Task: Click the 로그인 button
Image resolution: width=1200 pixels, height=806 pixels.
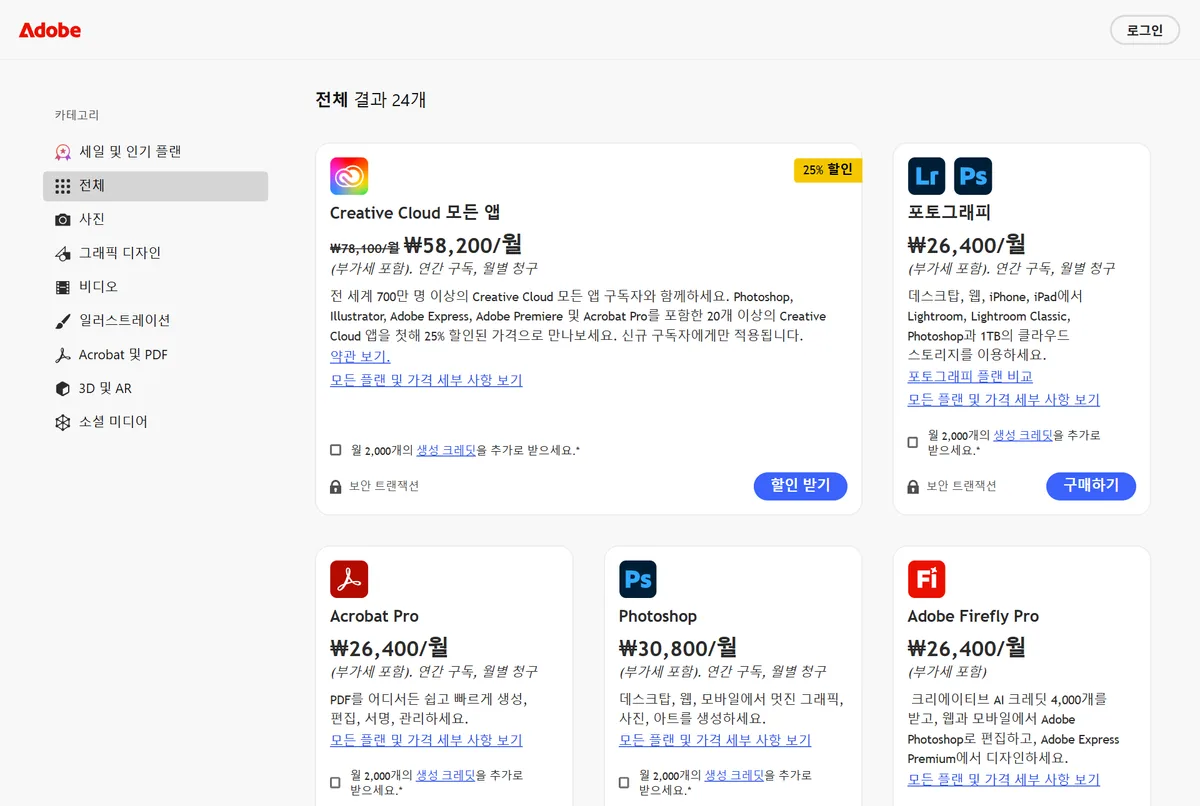Action: point(1145,30)
